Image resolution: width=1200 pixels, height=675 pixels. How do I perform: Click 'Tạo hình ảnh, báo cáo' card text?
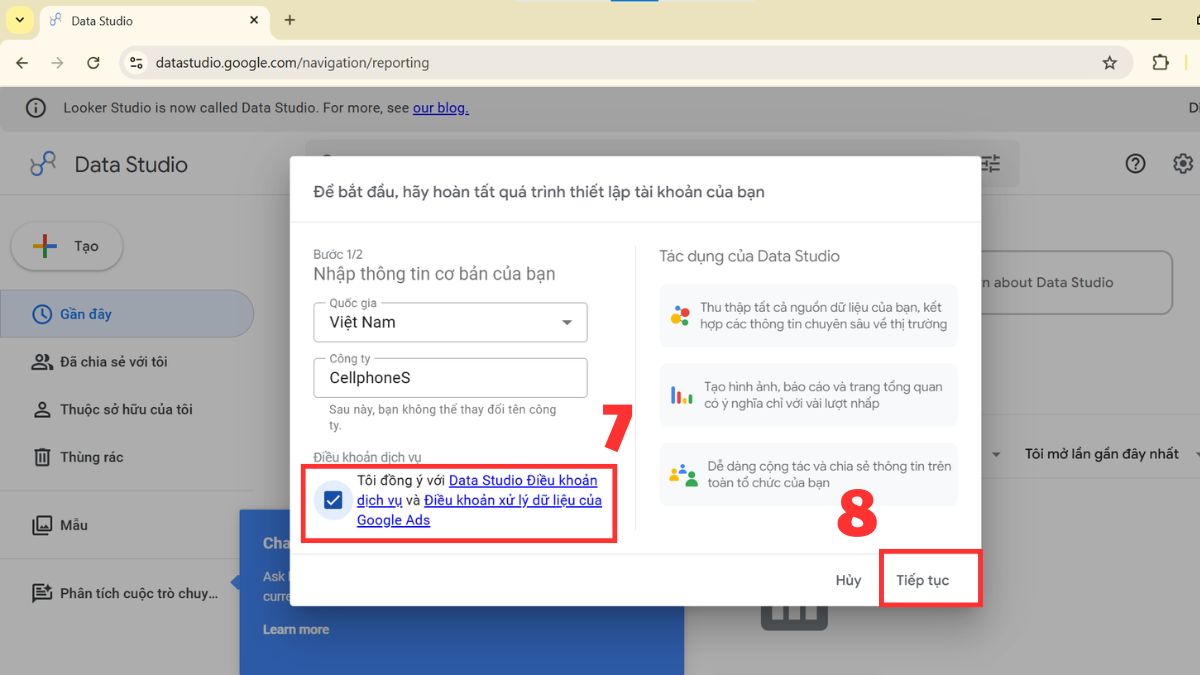(823, 395)
